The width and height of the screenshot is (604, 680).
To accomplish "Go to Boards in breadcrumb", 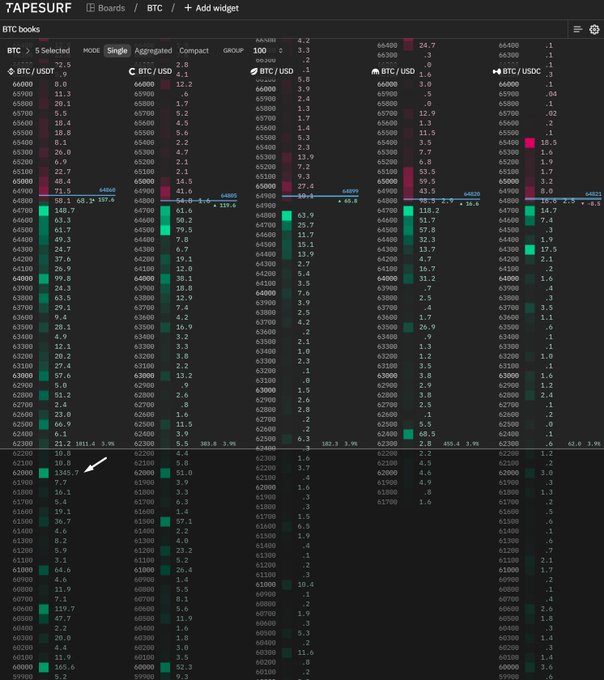I will pyautogui.click(x=111, y=8).
